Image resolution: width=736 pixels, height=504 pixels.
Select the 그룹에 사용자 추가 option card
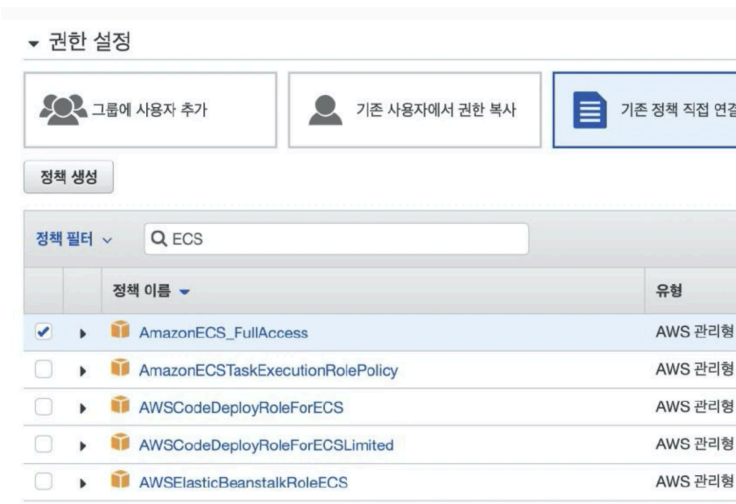150,110
